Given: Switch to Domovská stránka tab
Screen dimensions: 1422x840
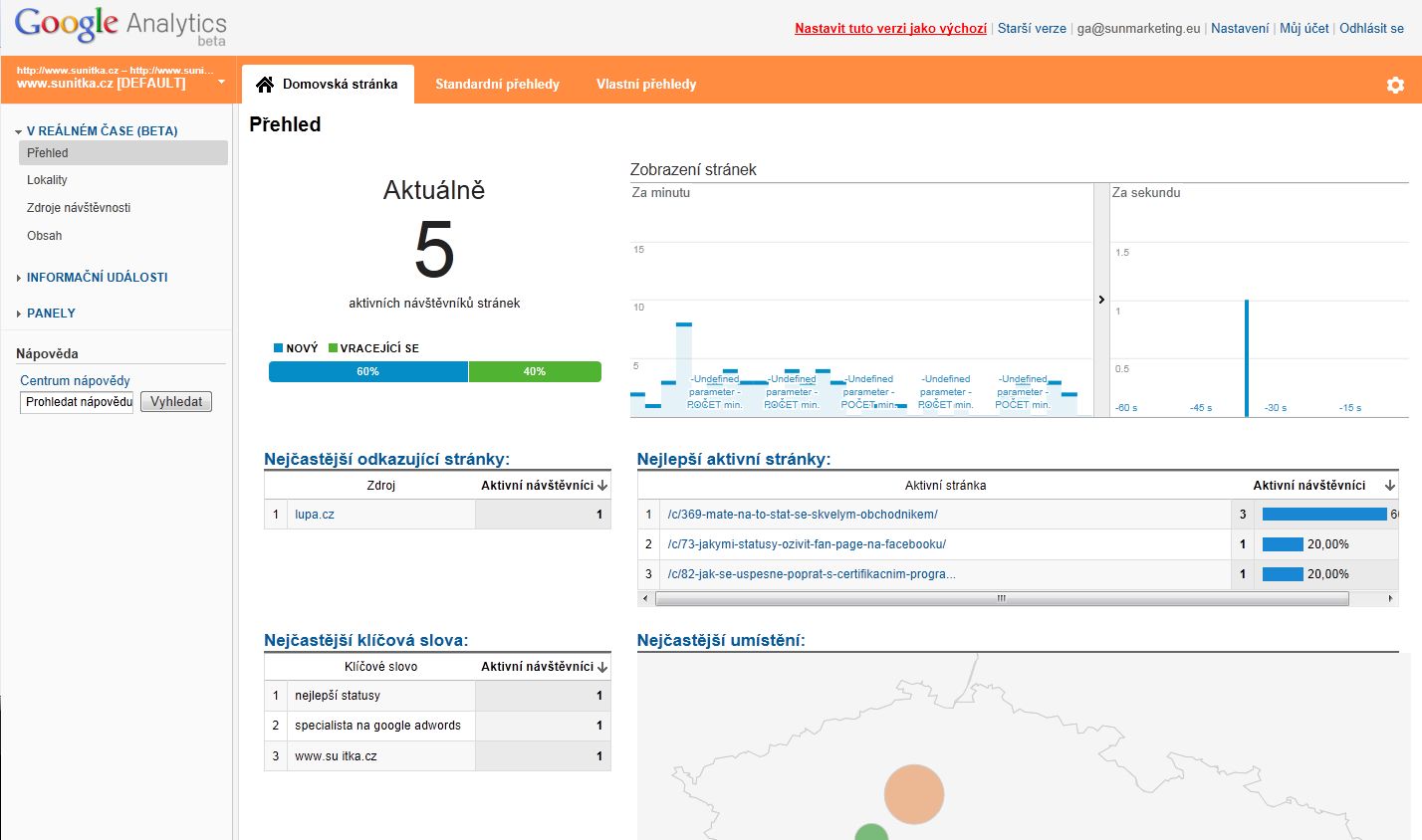Looking at the screenshot, I should click(328, 85).
